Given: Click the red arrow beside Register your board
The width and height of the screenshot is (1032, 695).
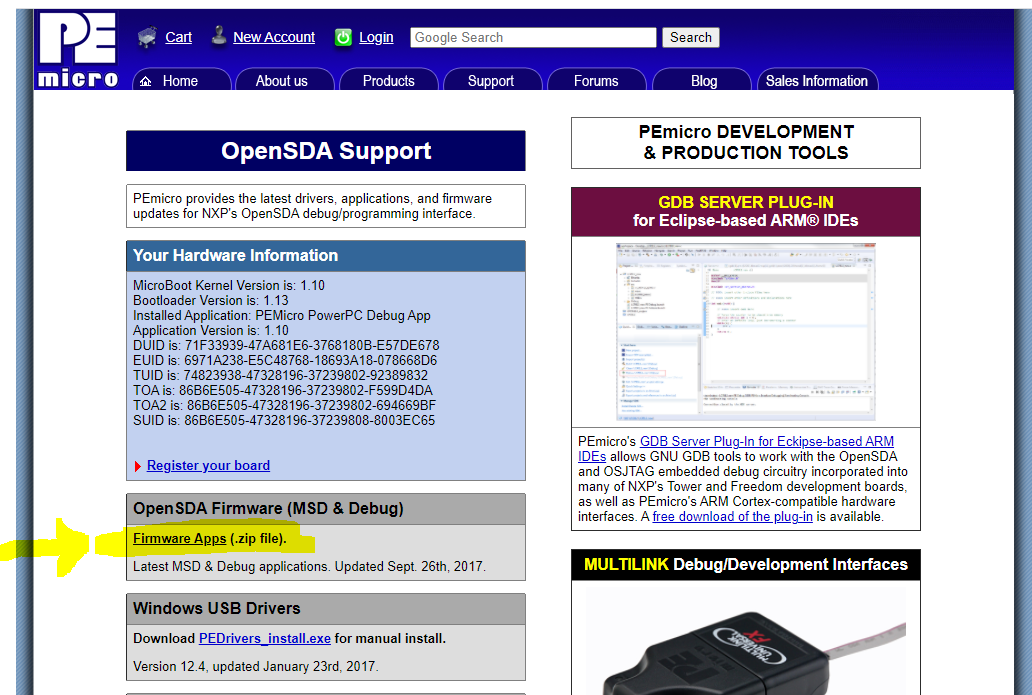Looking at the screenshot, I should [138, 465].
